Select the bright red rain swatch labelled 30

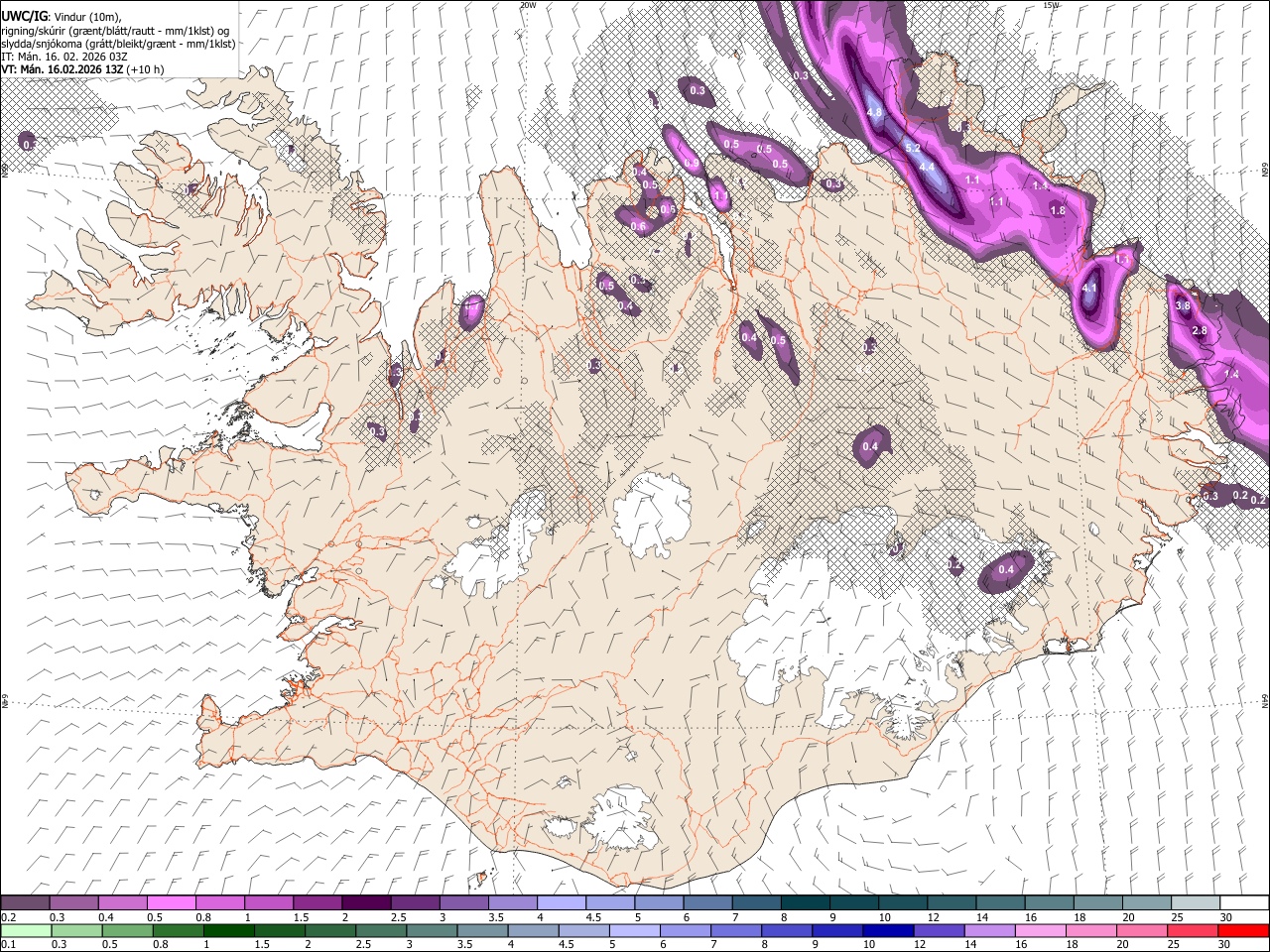tap(1243, 930)
